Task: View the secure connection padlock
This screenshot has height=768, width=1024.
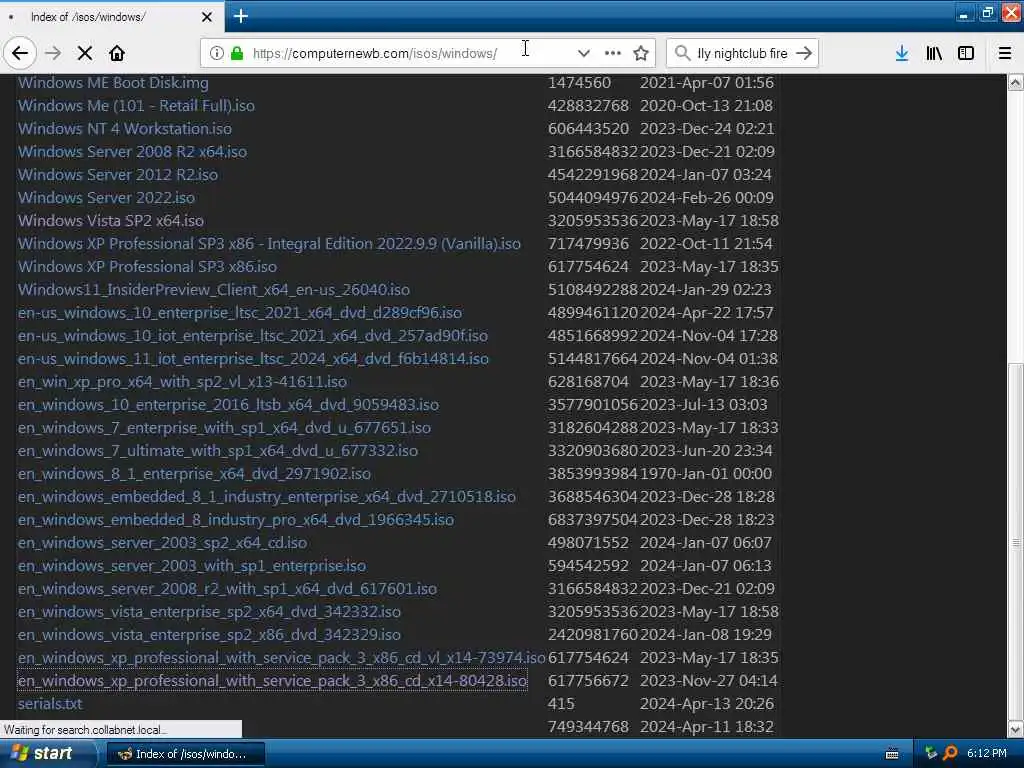Action: (237, 53)
